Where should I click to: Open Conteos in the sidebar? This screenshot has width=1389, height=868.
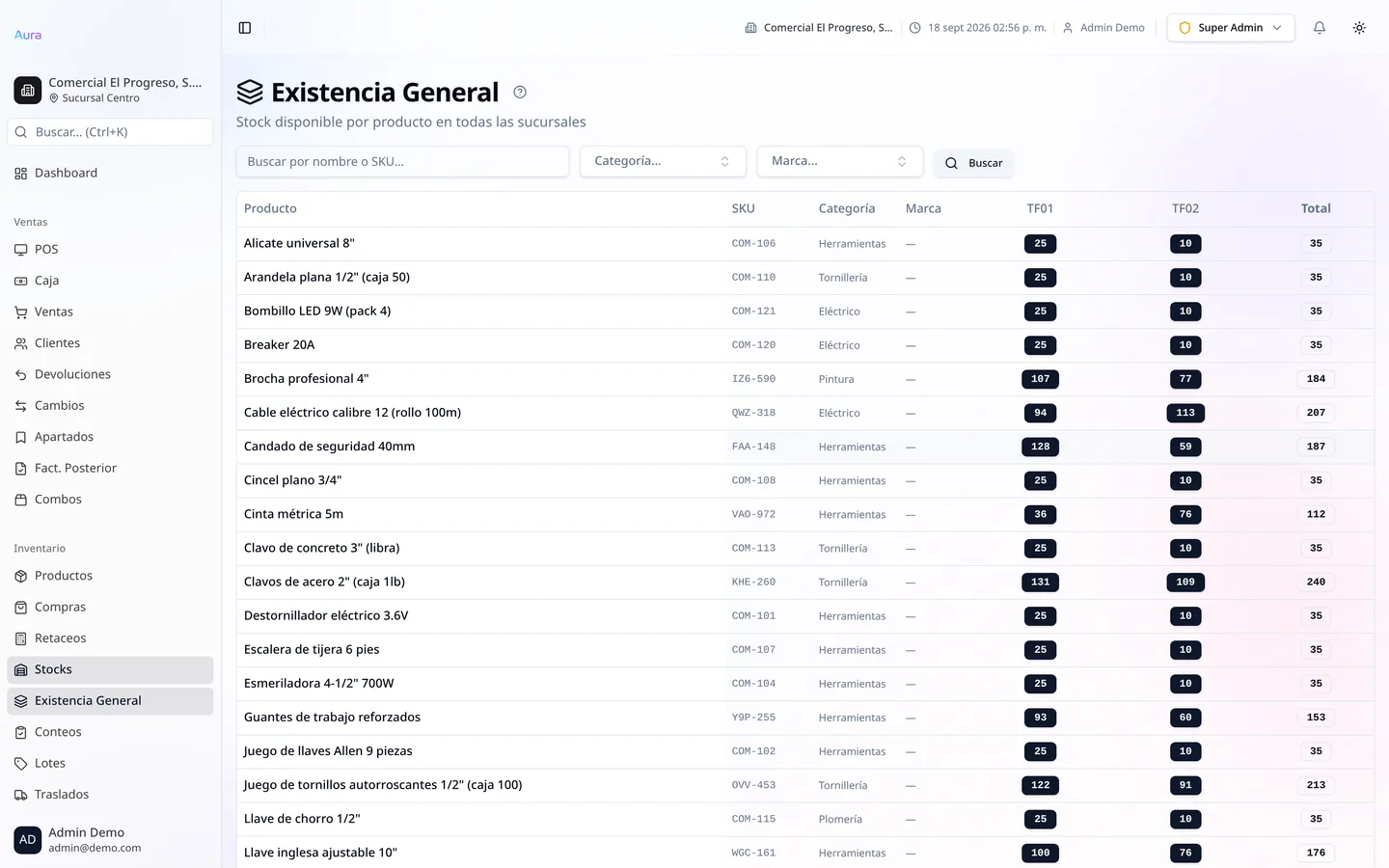[x=110, y=732]
